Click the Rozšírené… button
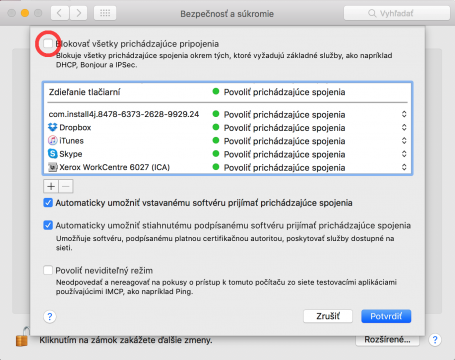455x360 pixels. coord(387,340)
